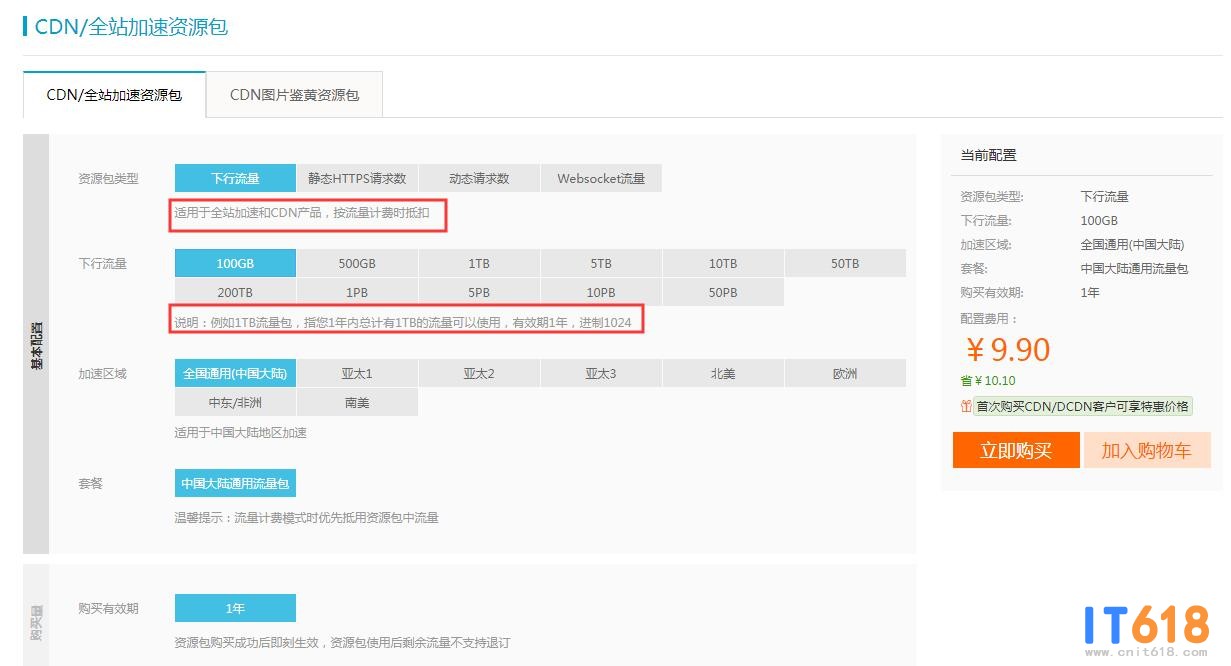Click the gift icon beside first-purchase promo
Screen dimensions: 1231x666
[966, 407]
